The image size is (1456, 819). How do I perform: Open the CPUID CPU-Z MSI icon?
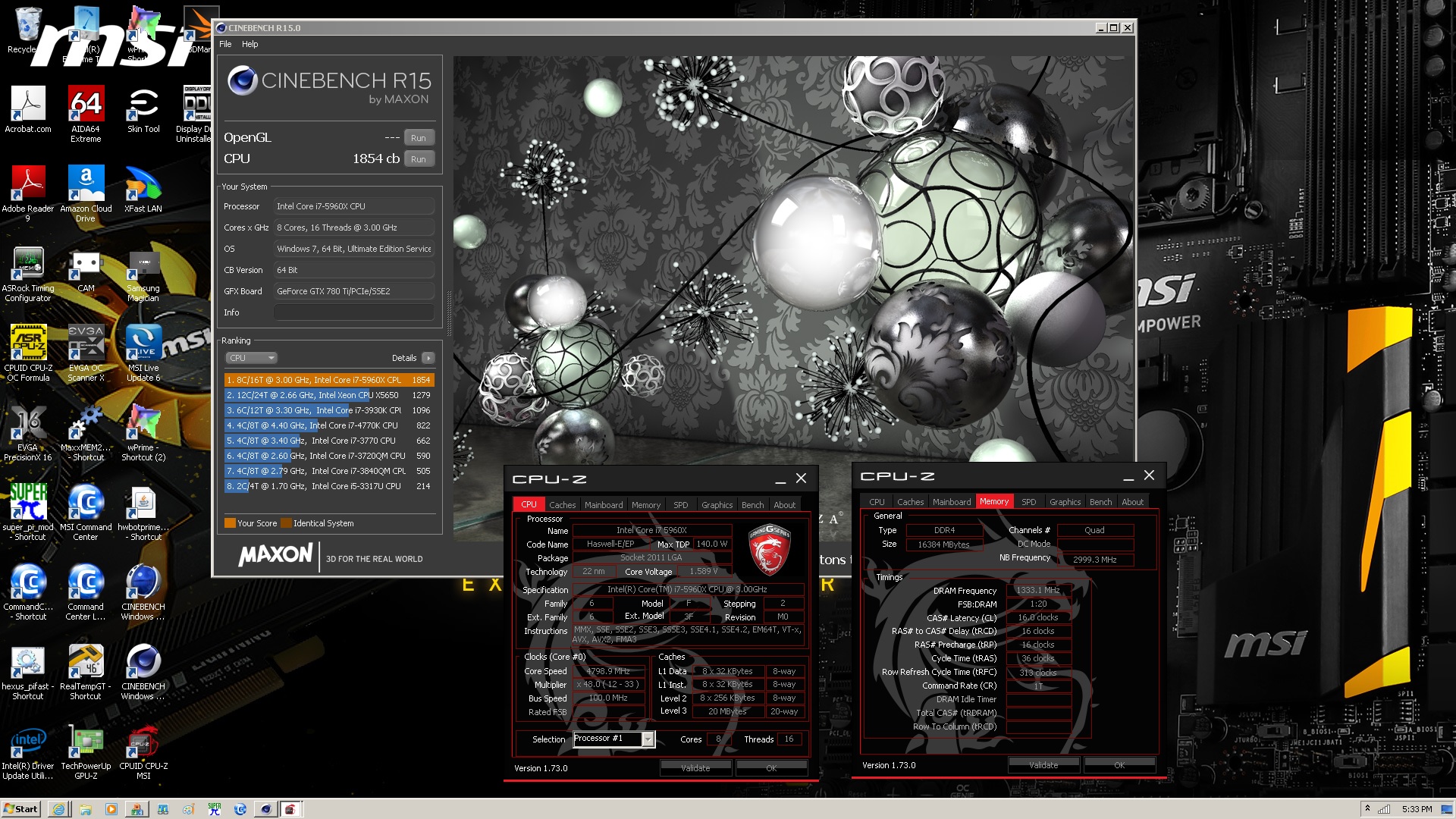(143, 752)
